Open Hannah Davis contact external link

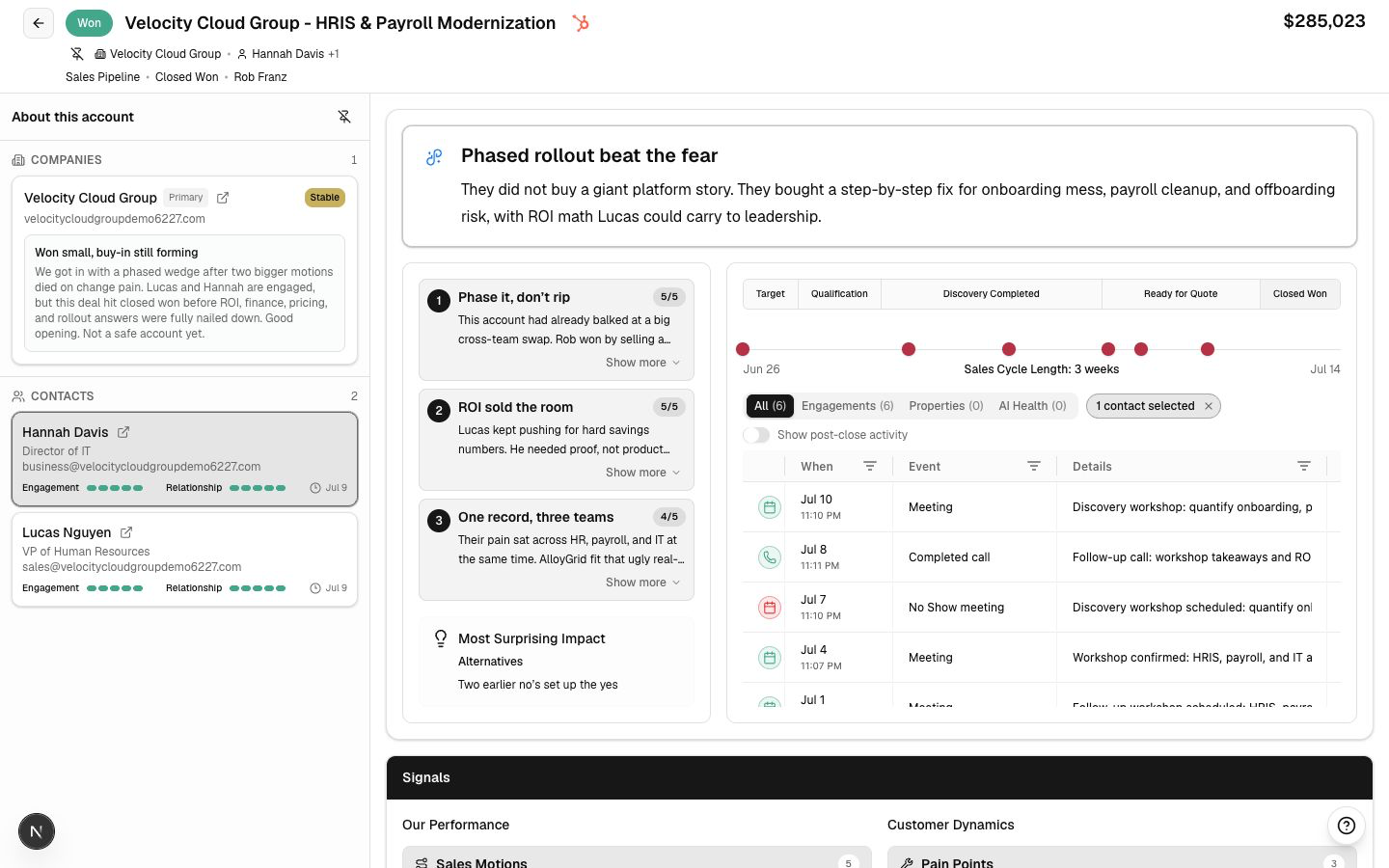pos(123,432)
